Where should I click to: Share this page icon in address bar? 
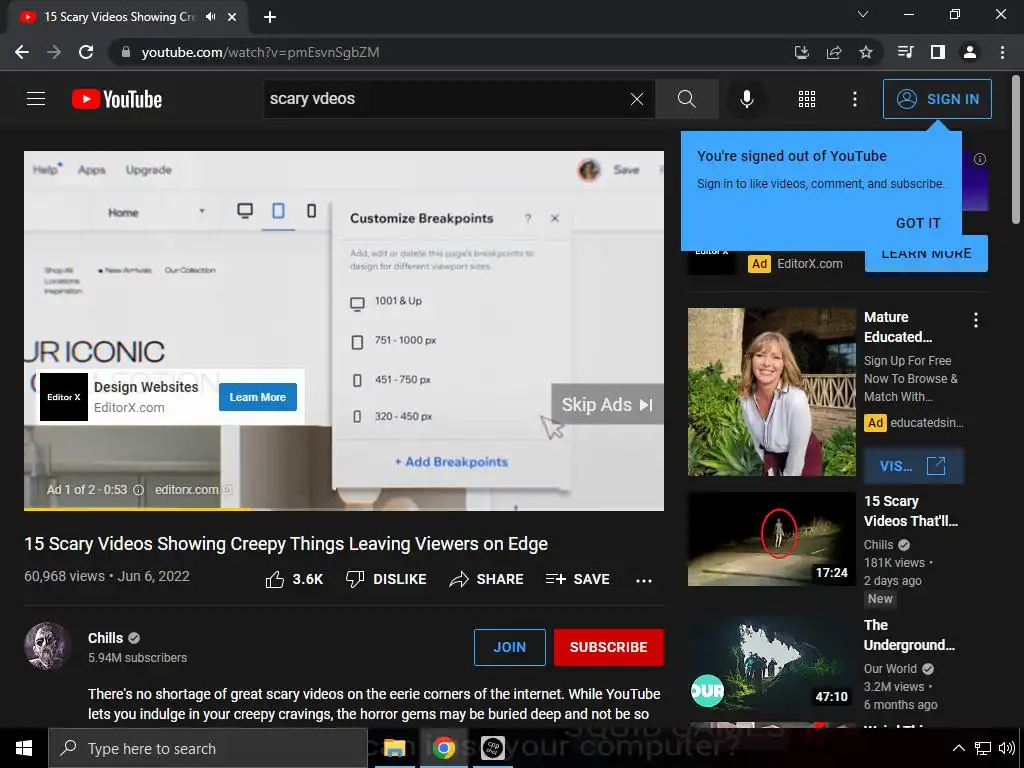(x=834, y=52)
